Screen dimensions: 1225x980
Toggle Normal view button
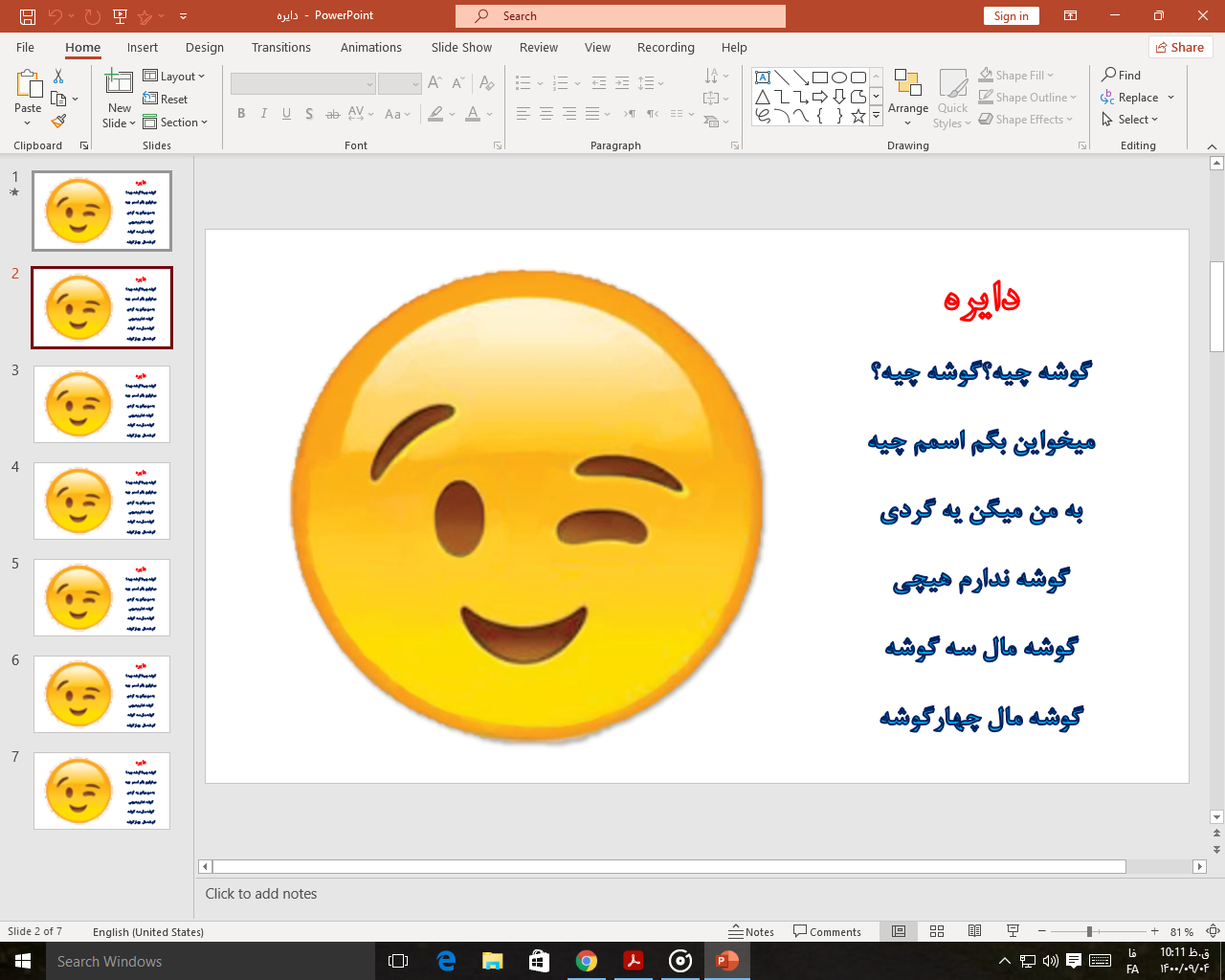[x=899, y=931]
